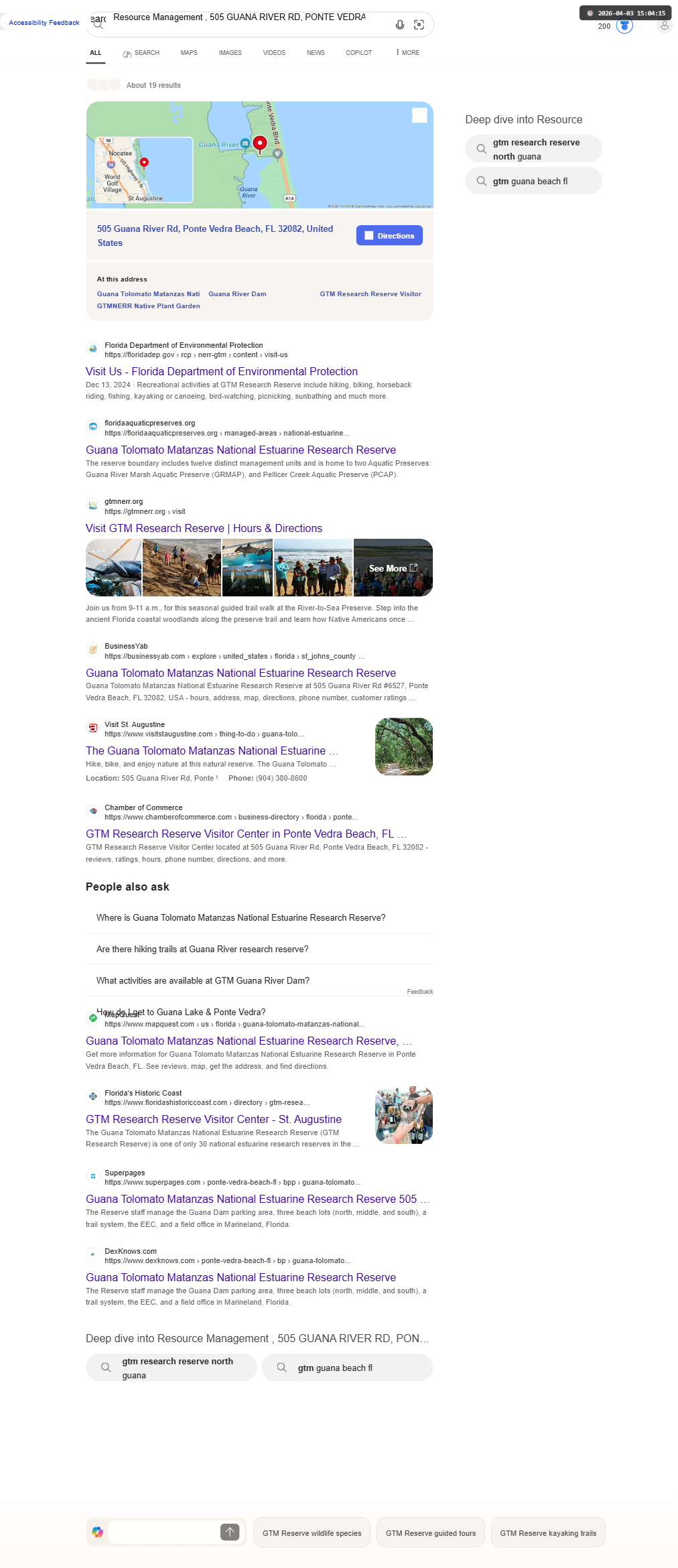Click magnifier icon beside sidebar 'gtm guana beach fl'
Viewport: 678px width, 1568px height.
point(481,181)
